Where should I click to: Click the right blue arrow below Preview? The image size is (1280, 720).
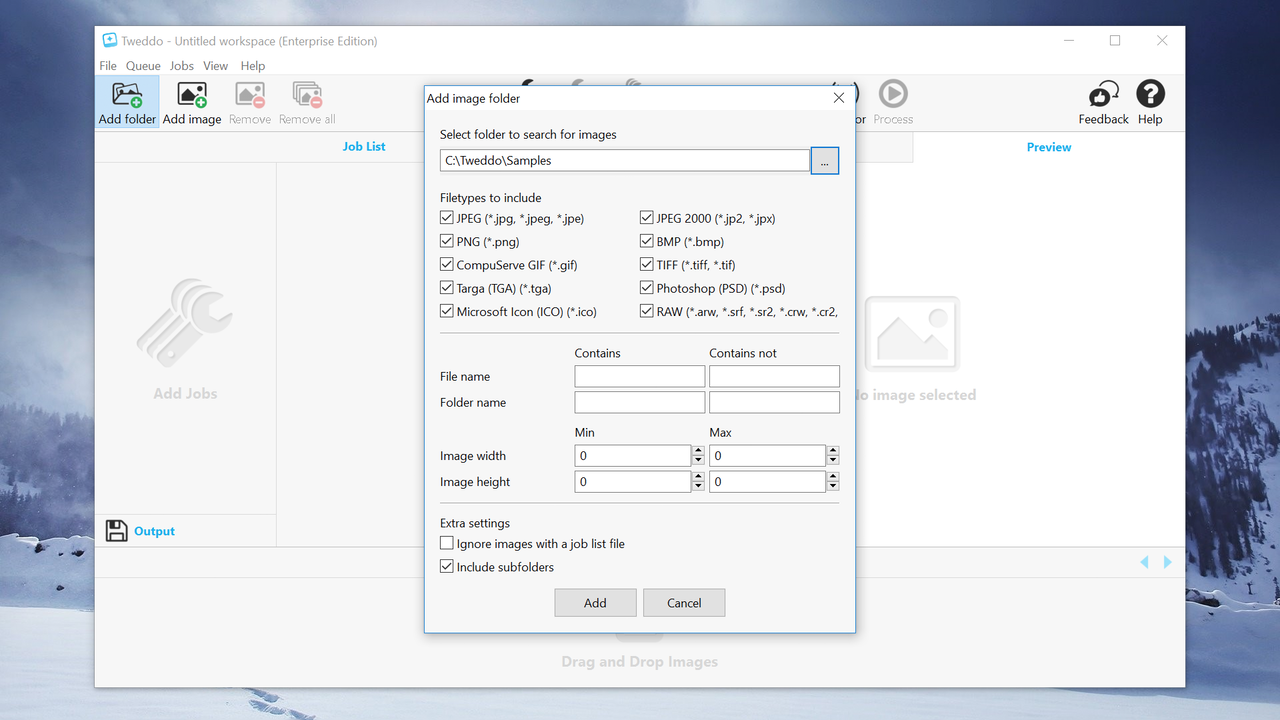(1167, 562)
